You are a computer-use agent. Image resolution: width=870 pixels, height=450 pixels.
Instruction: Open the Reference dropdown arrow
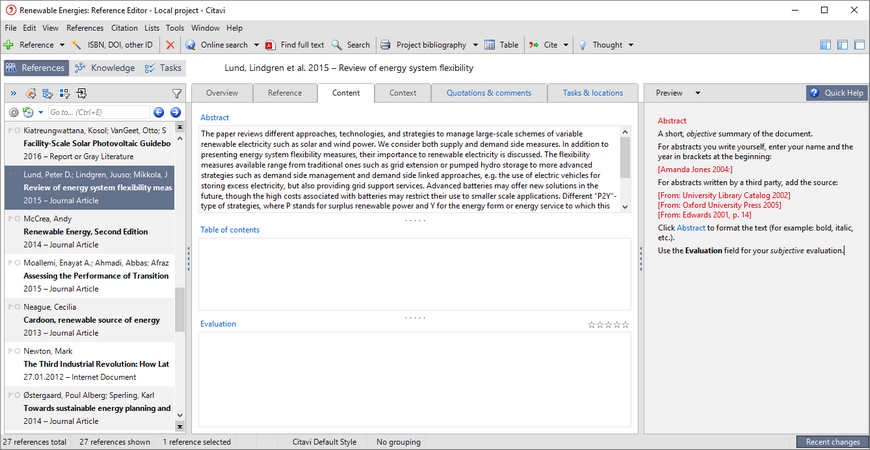coord(62,45)
